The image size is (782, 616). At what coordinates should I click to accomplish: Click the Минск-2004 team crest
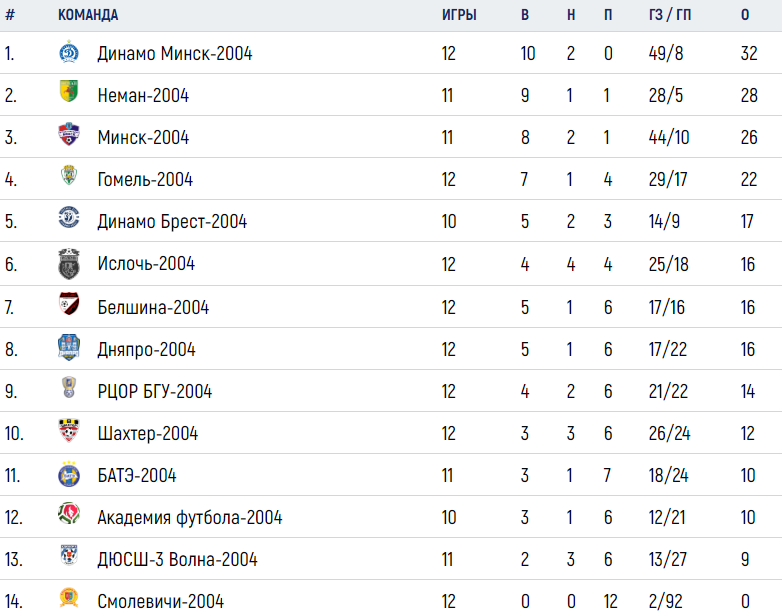pos(69,134)
